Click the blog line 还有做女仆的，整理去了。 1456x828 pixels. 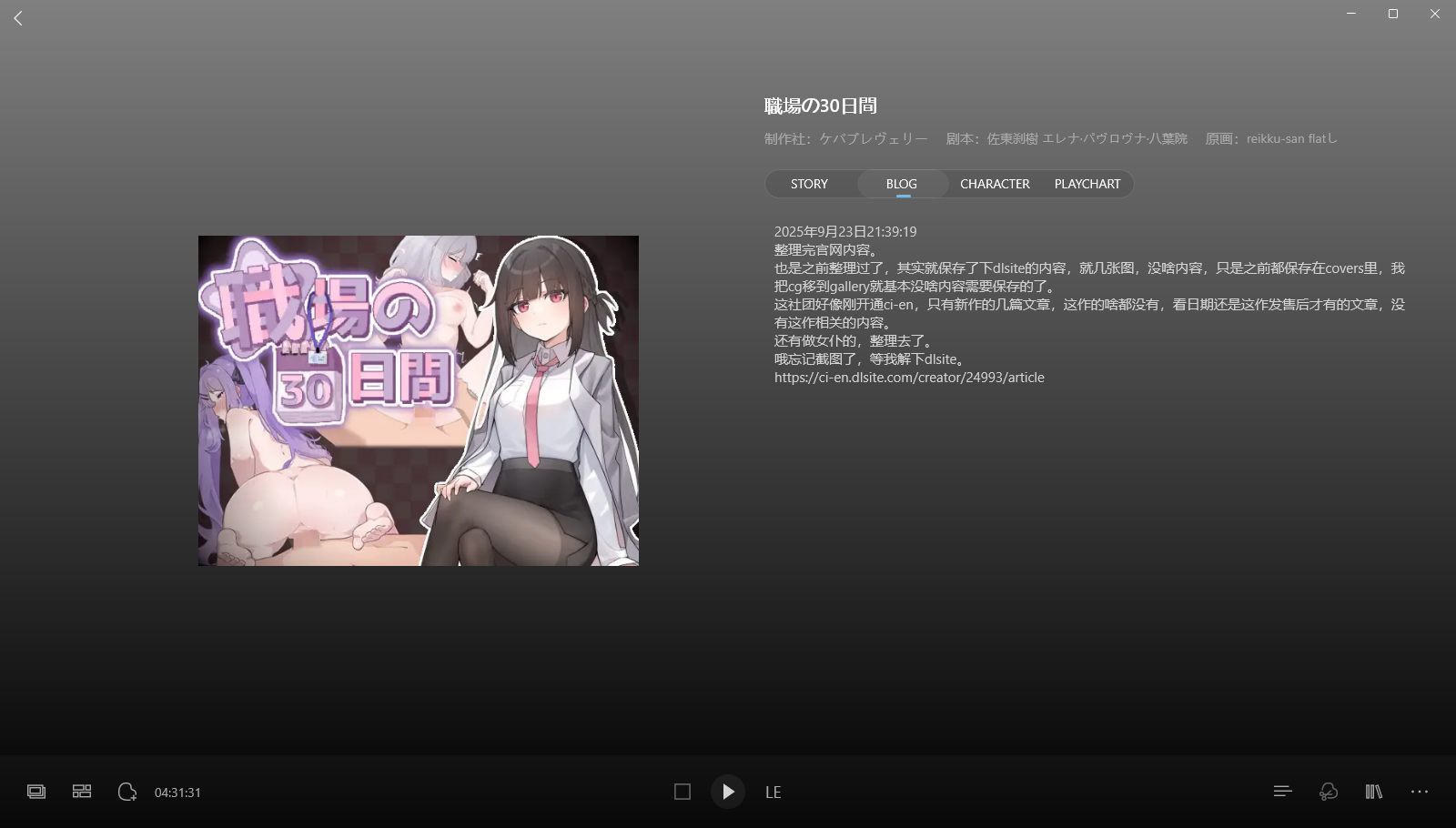[855, 340]
